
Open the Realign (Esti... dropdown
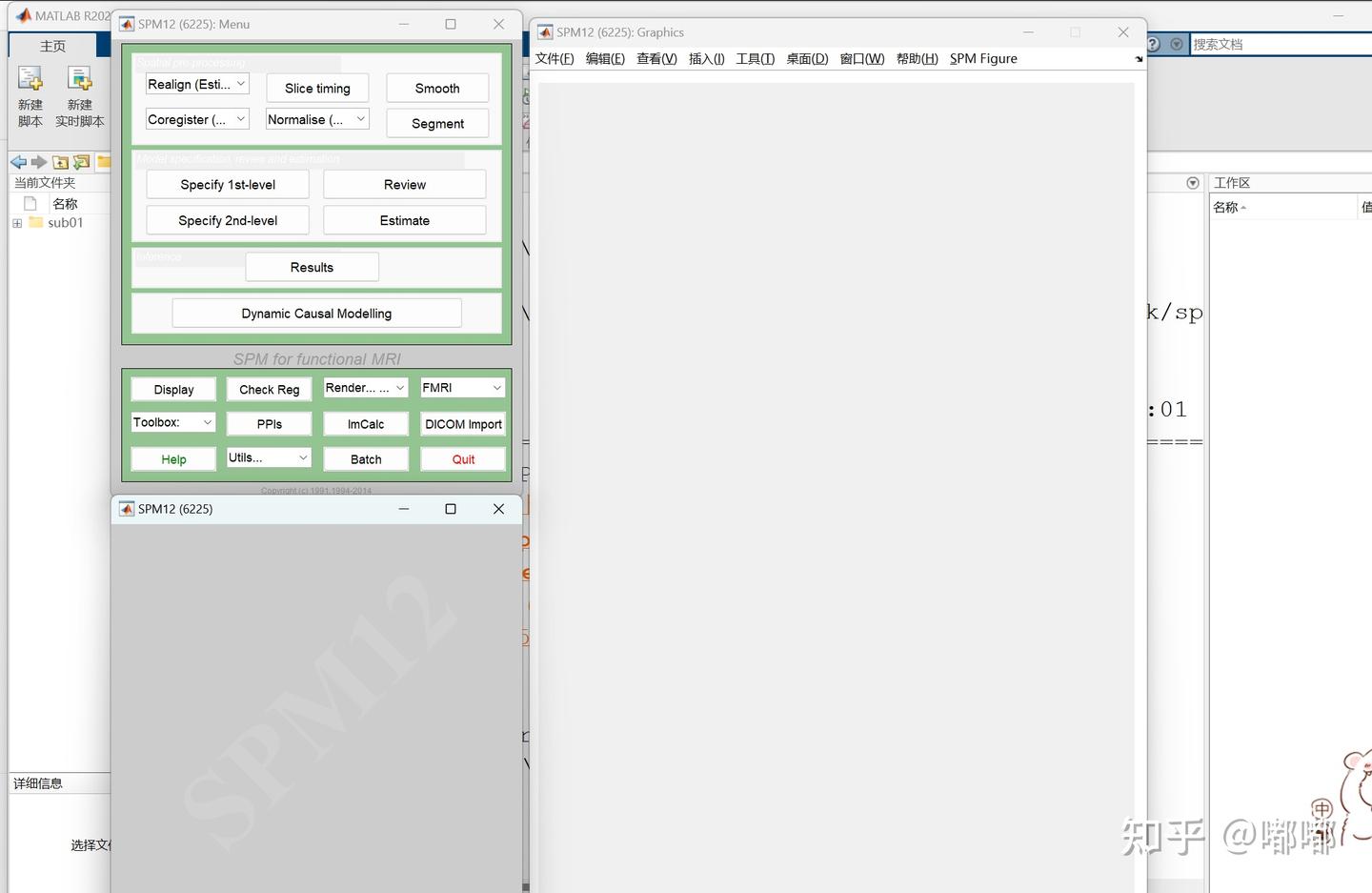click(x=197, y=85)
